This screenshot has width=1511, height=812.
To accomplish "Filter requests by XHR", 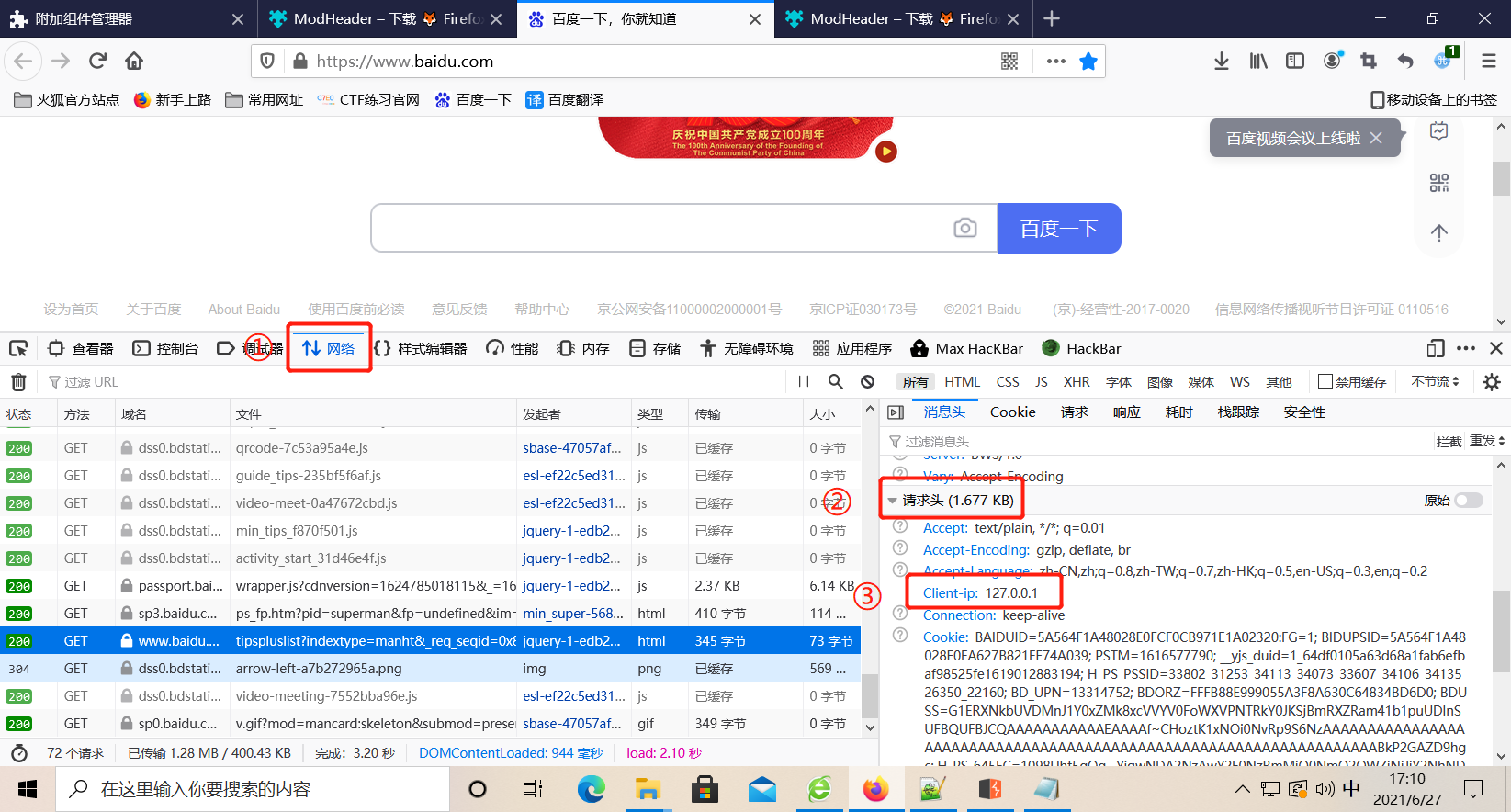I will pos(1077,381).
